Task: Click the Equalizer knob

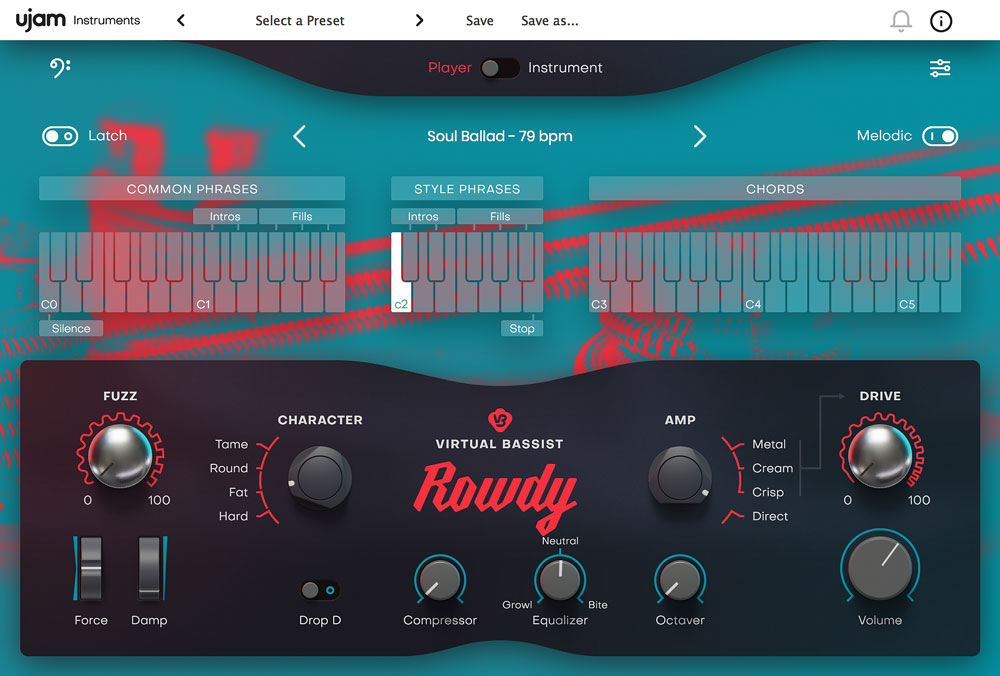Action: pos(560,580)
